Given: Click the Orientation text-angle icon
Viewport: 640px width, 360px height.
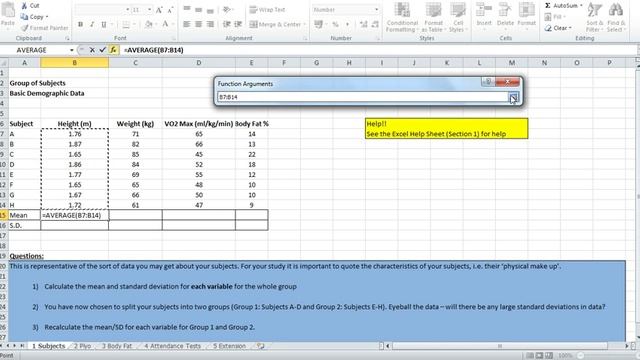Looking at the screenshot, I should coord(228,9).
